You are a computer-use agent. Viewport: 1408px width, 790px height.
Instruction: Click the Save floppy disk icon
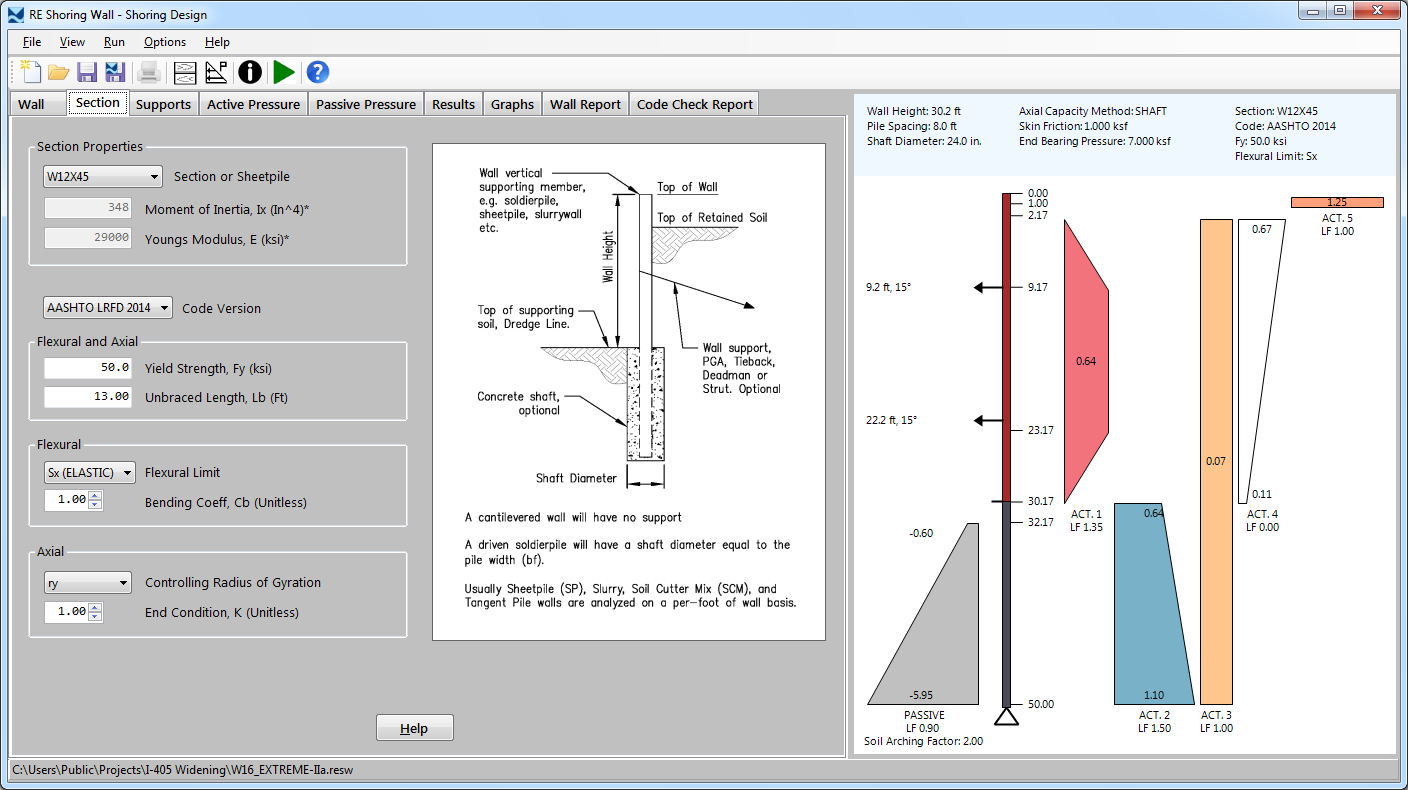[87, 72]
